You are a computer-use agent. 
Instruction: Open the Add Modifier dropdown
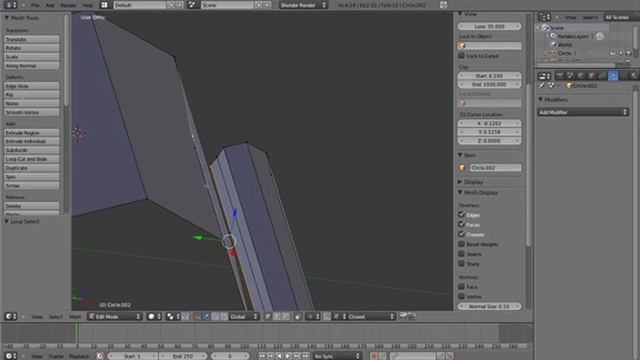click(582, 112)
